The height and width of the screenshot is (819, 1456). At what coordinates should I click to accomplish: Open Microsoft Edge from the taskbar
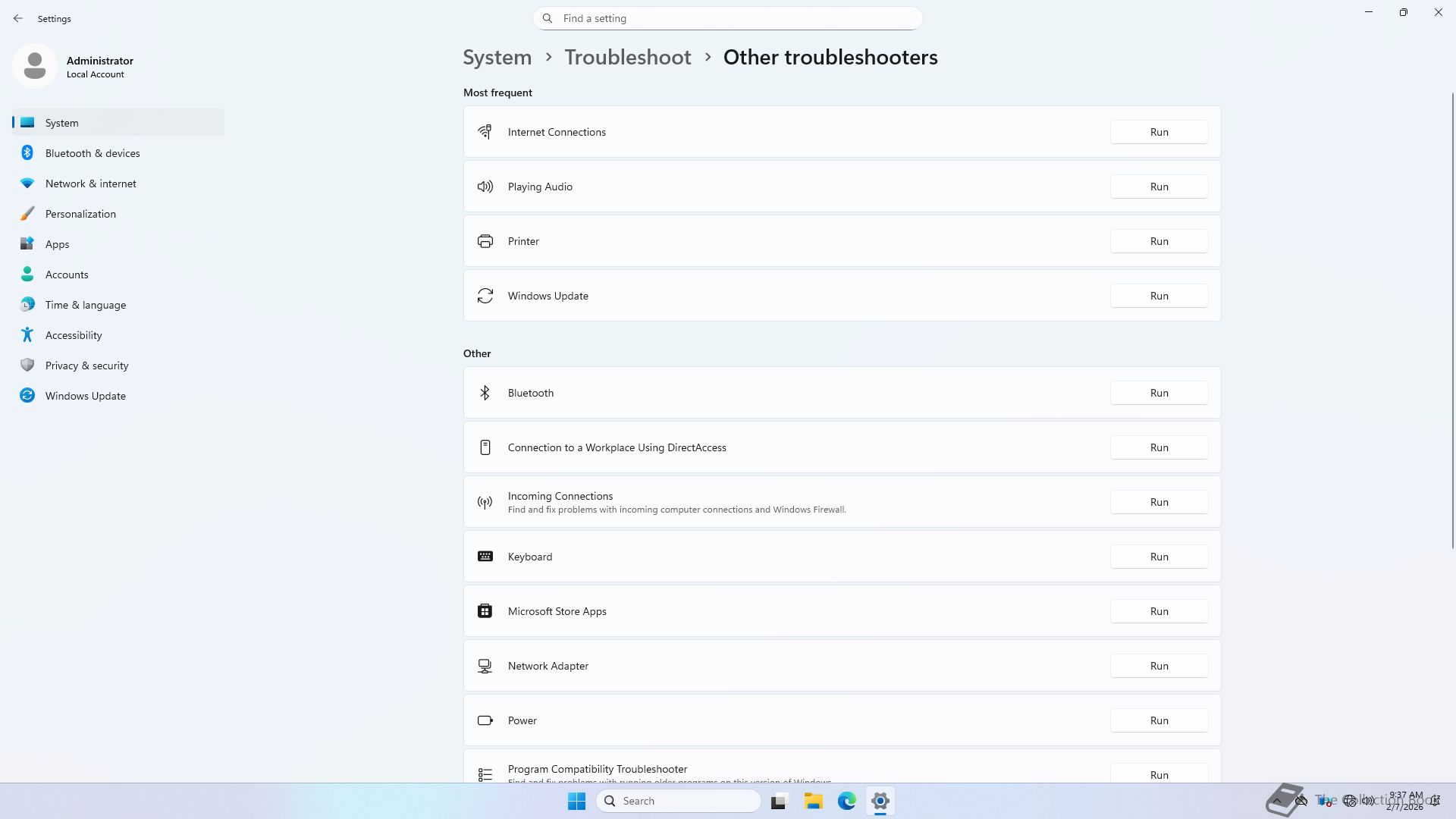pyautogui.click(x=846, y=801)
